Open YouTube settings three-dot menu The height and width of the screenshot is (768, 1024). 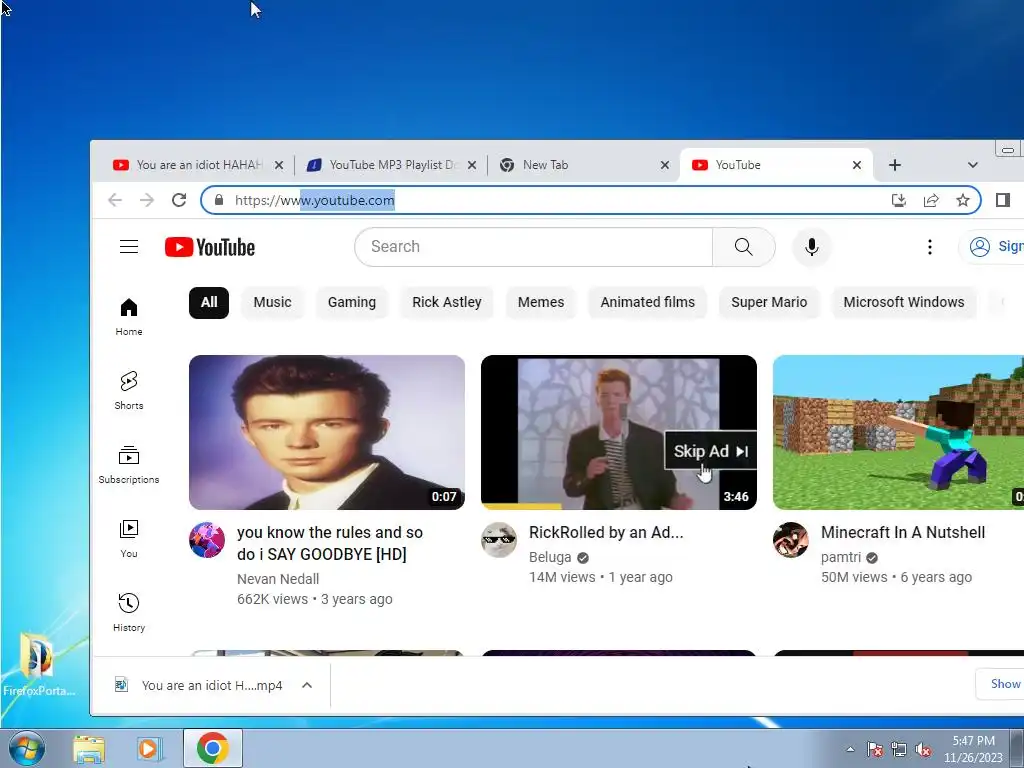click(929, 247)
